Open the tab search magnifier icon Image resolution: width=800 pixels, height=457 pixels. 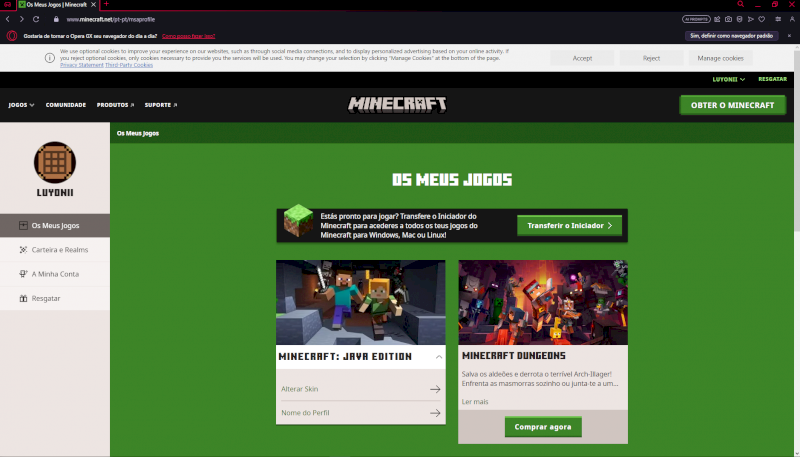[x=740, y=4]
